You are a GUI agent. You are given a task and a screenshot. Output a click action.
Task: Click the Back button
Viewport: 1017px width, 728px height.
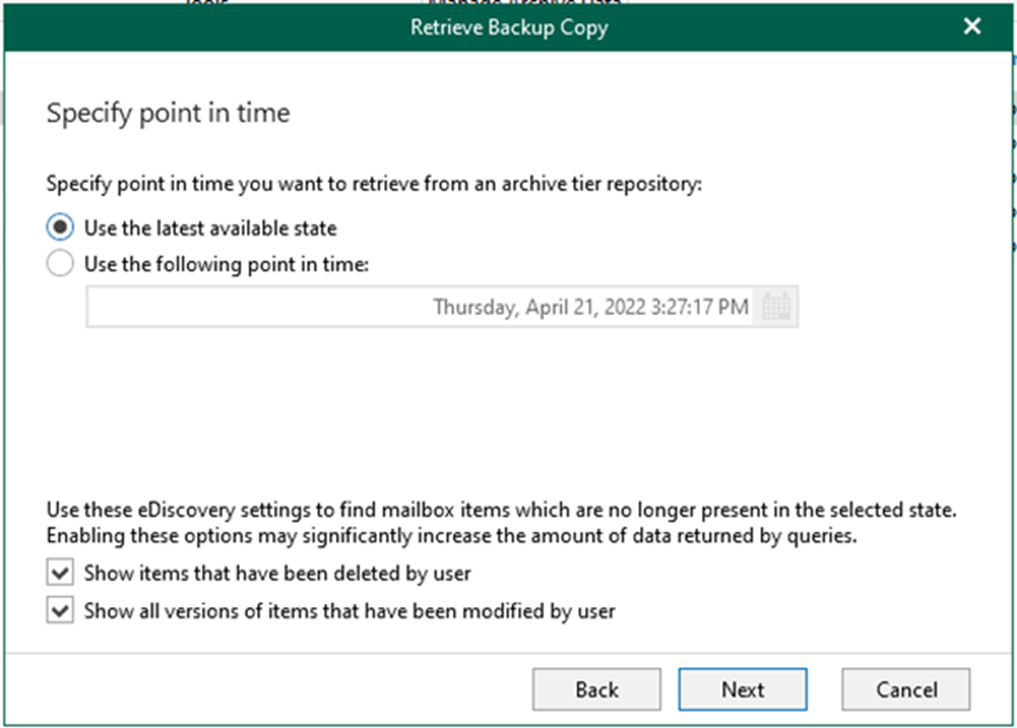pyautogui.click(x=597, y=689)
